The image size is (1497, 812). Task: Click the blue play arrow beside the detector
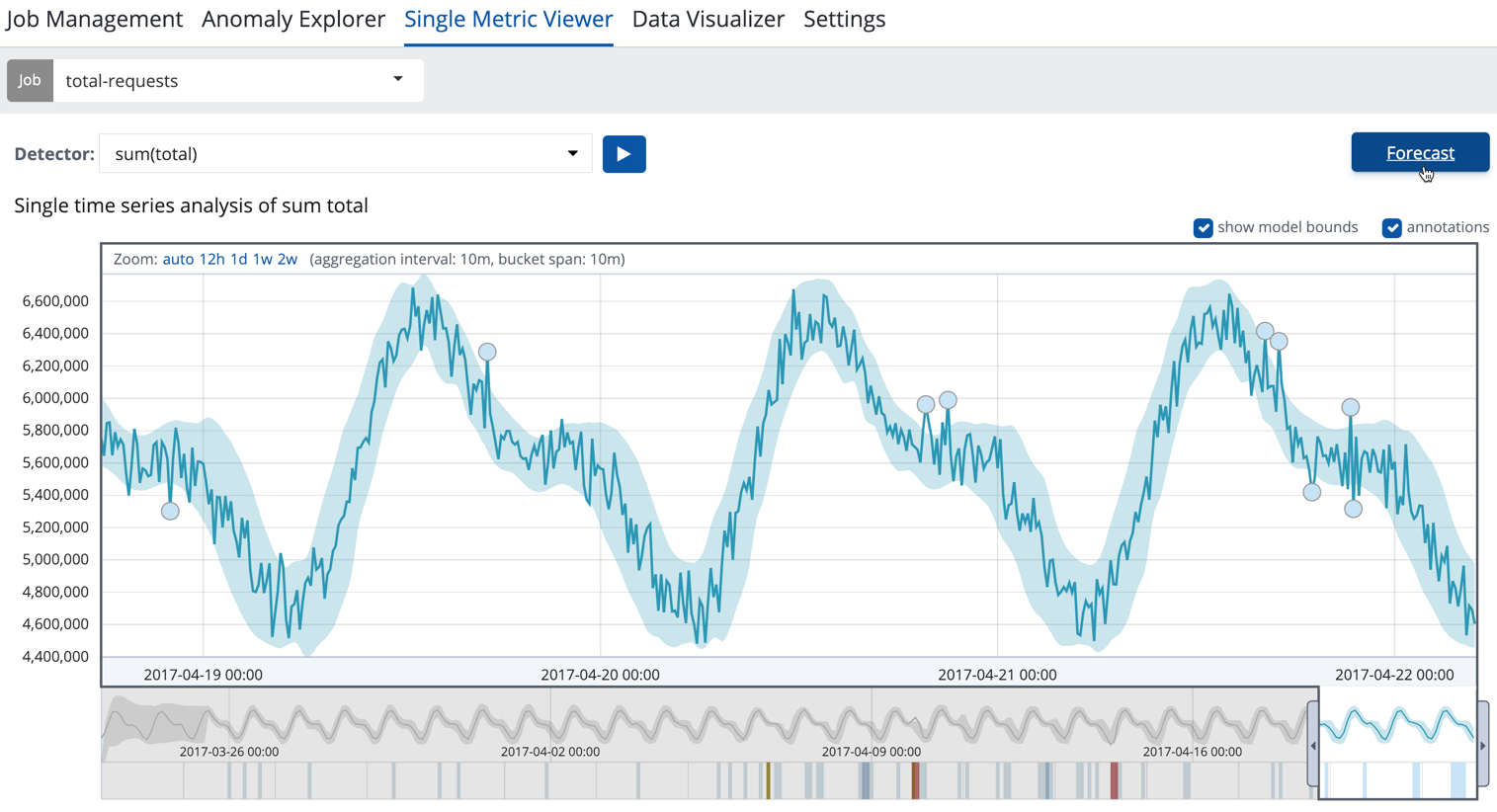point(624,154)
